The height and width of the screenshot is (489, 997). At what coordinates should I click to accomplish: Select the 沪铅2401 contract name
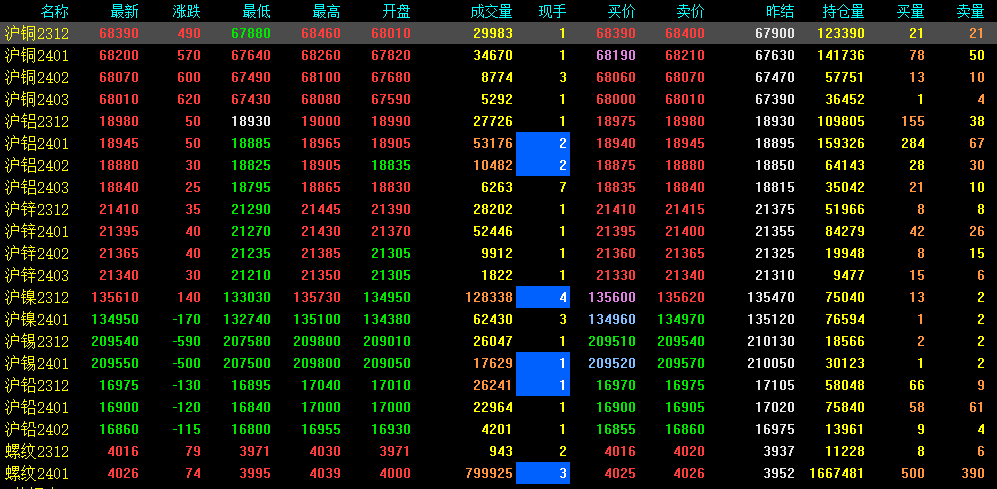36,408
